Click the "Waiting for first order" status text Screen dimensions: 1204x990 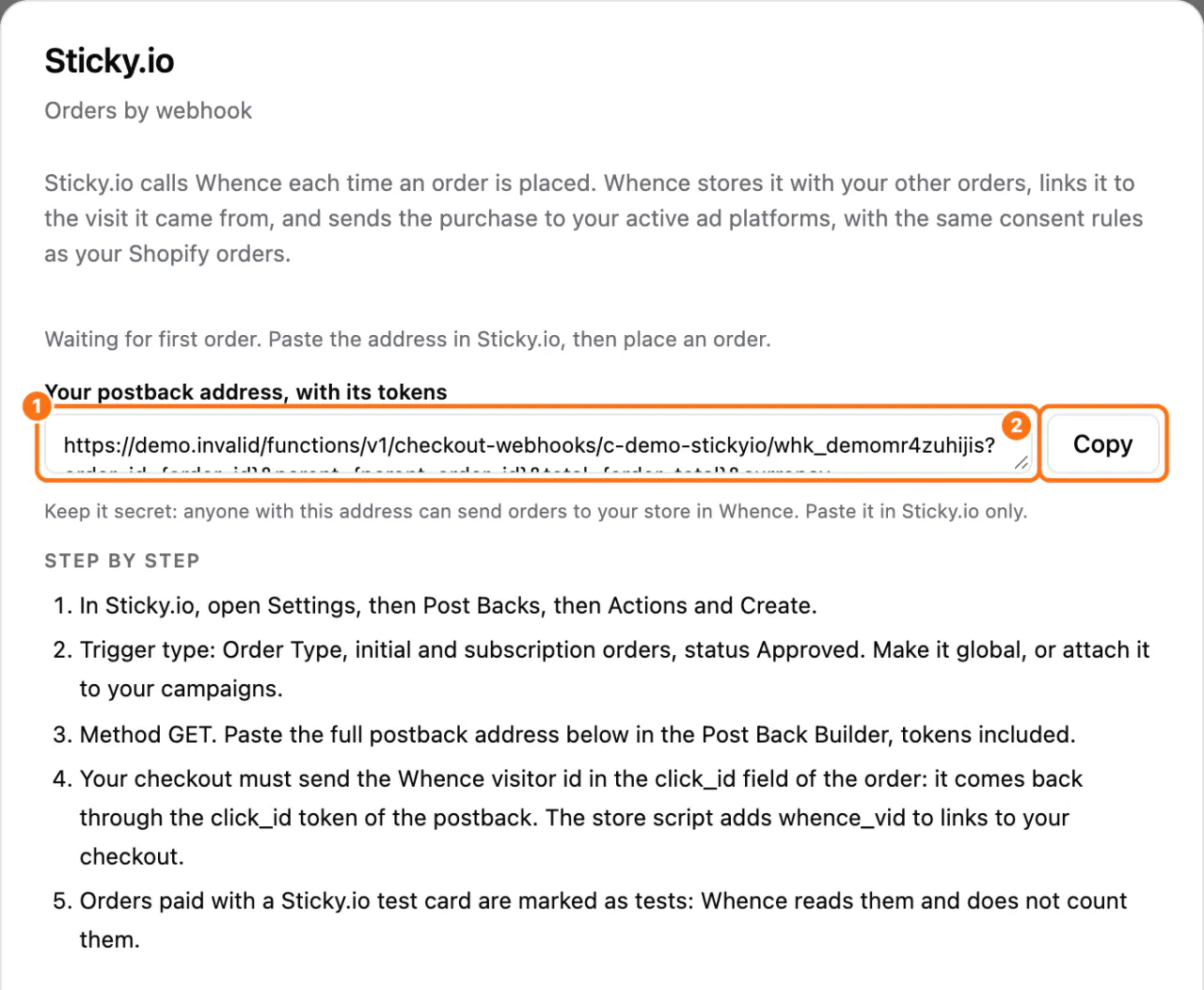coord(407,339)
